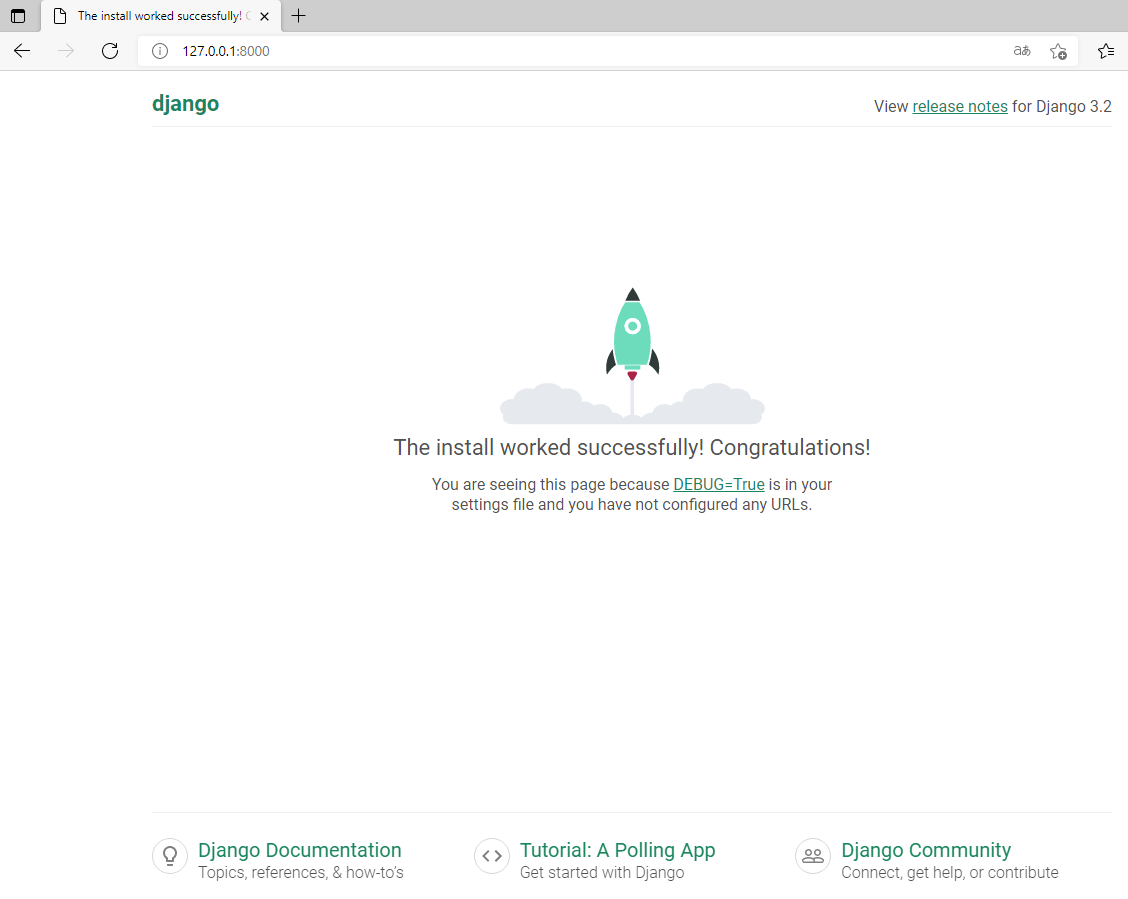Open the release notes link
The image size is (1128, 899).
[x=960, y=106]
